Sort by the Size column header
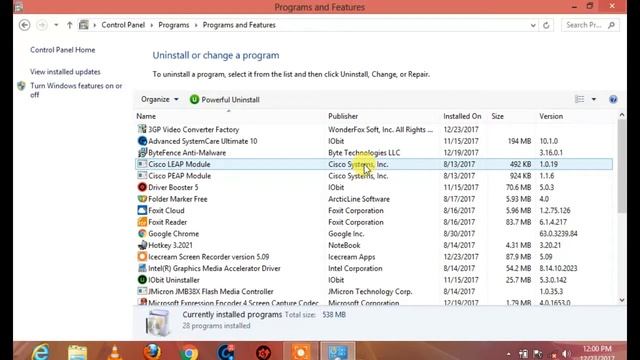Viewport: 640px width, 360px height. tap(498, 116)
